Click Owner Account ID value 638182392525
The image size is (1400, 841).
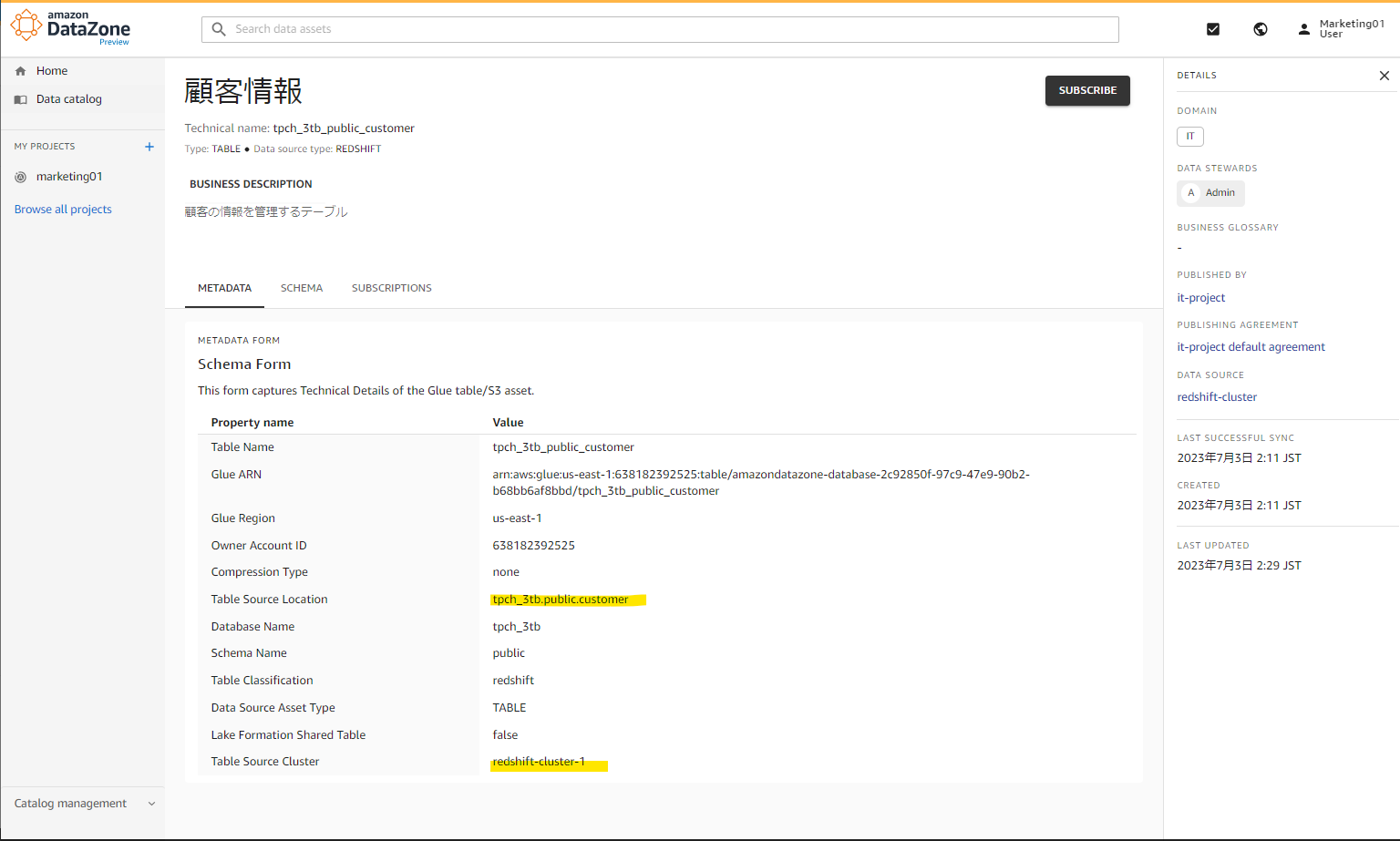[533, 546]
